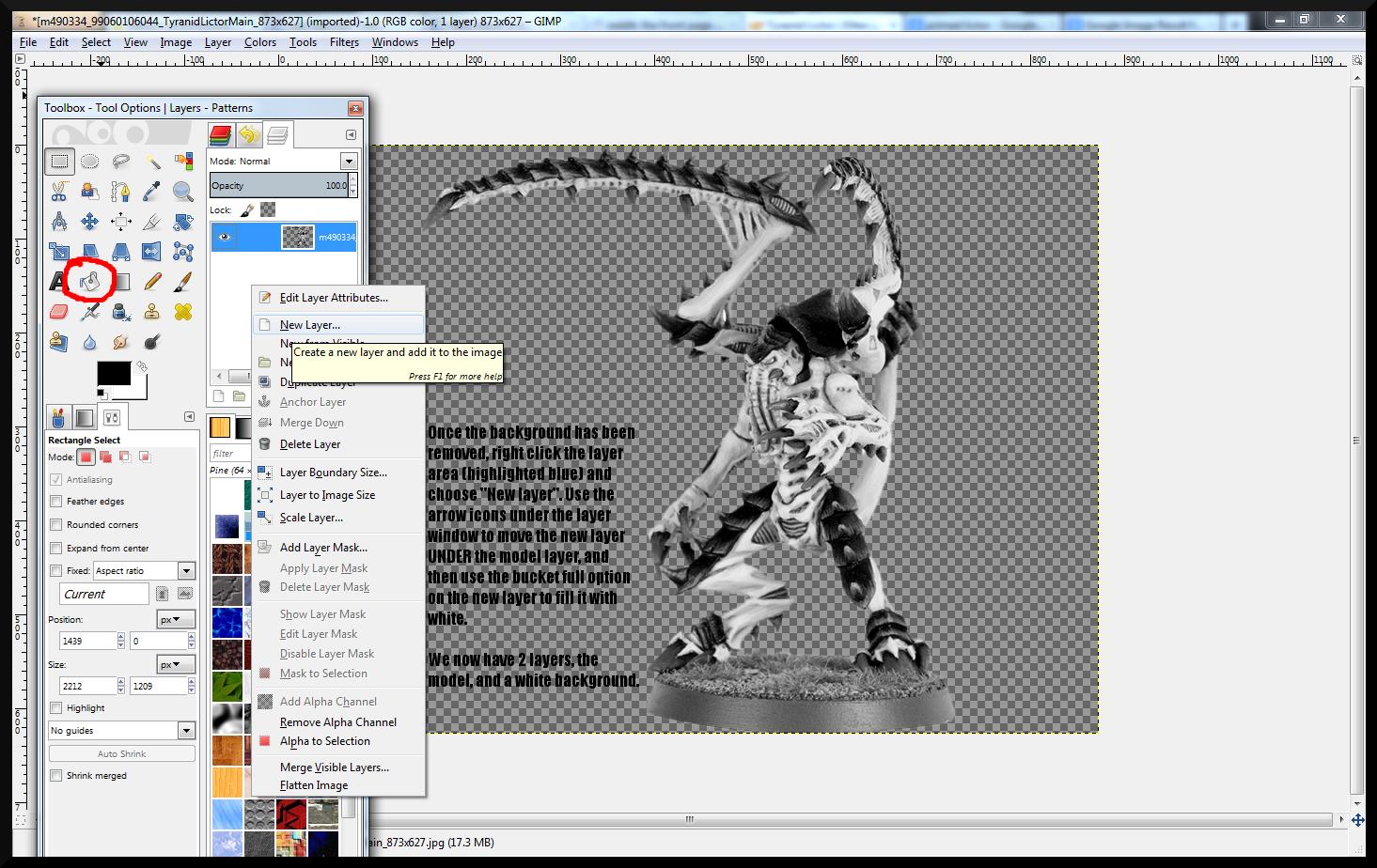Swap foreground and background colors arrow
Screen dimensions: 1377x868
click(142, 365)
